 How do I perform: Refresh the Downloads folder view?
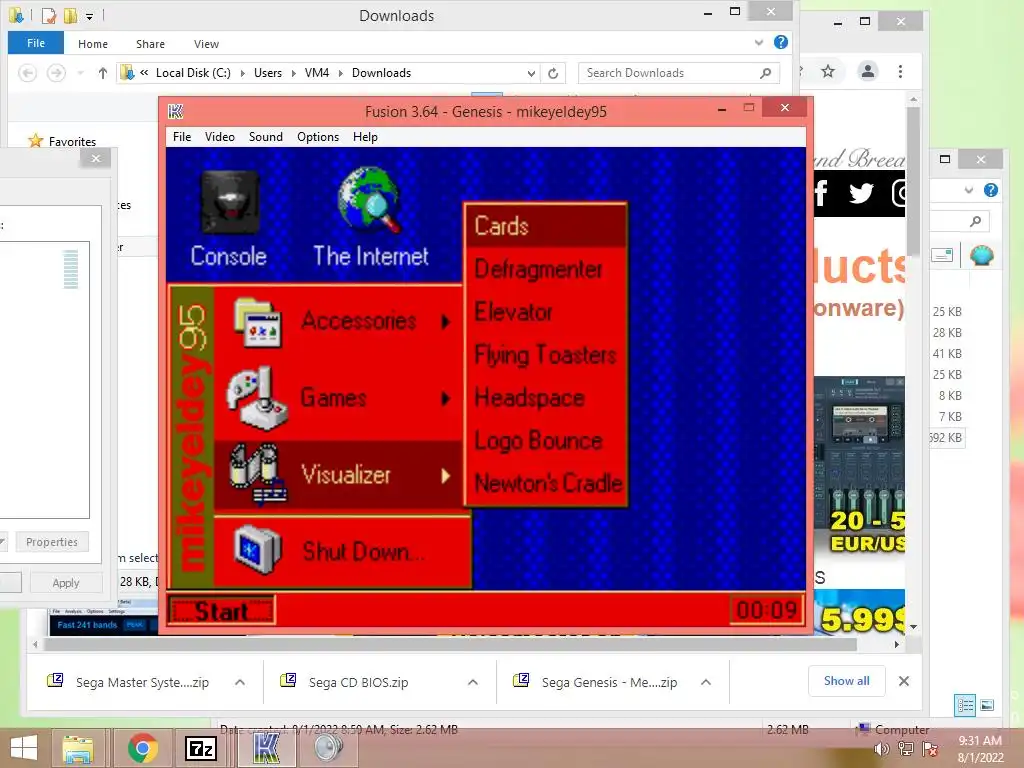(553, 73)
